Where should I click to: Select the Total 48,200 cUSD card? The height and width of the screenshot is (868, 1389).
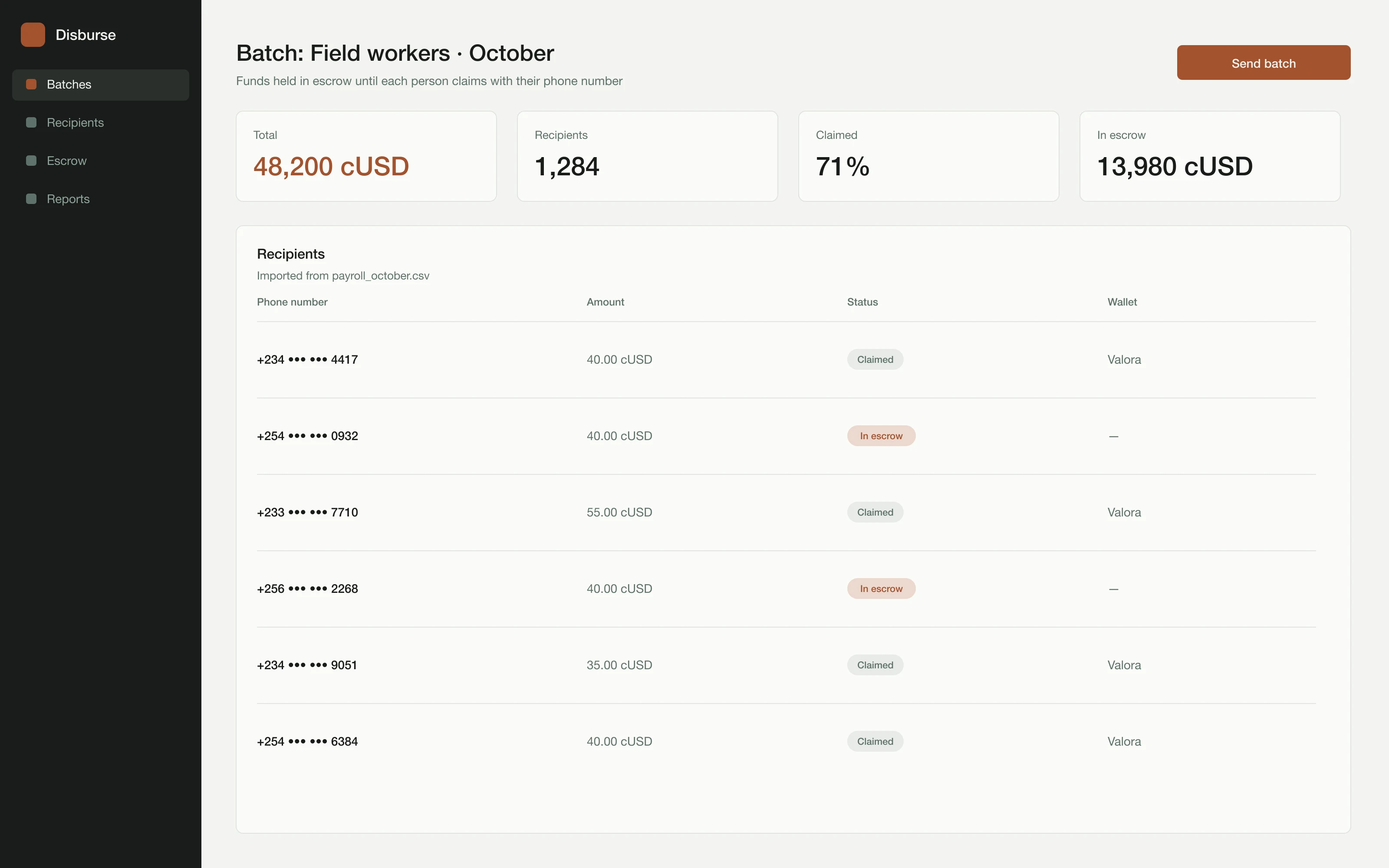pyautogui.click(x=366, y=156)
